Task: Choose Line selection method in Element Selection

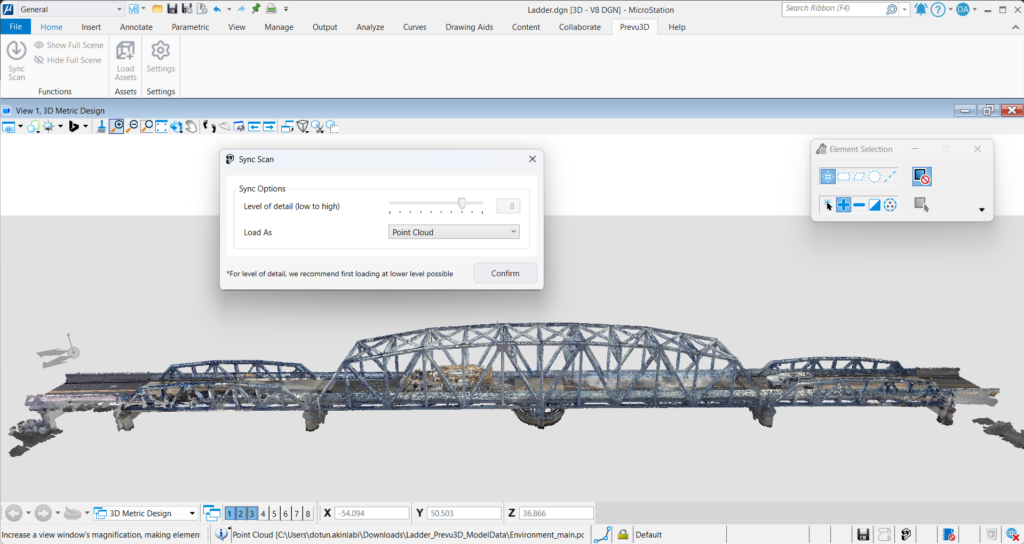Action: [x=890, y=176]
